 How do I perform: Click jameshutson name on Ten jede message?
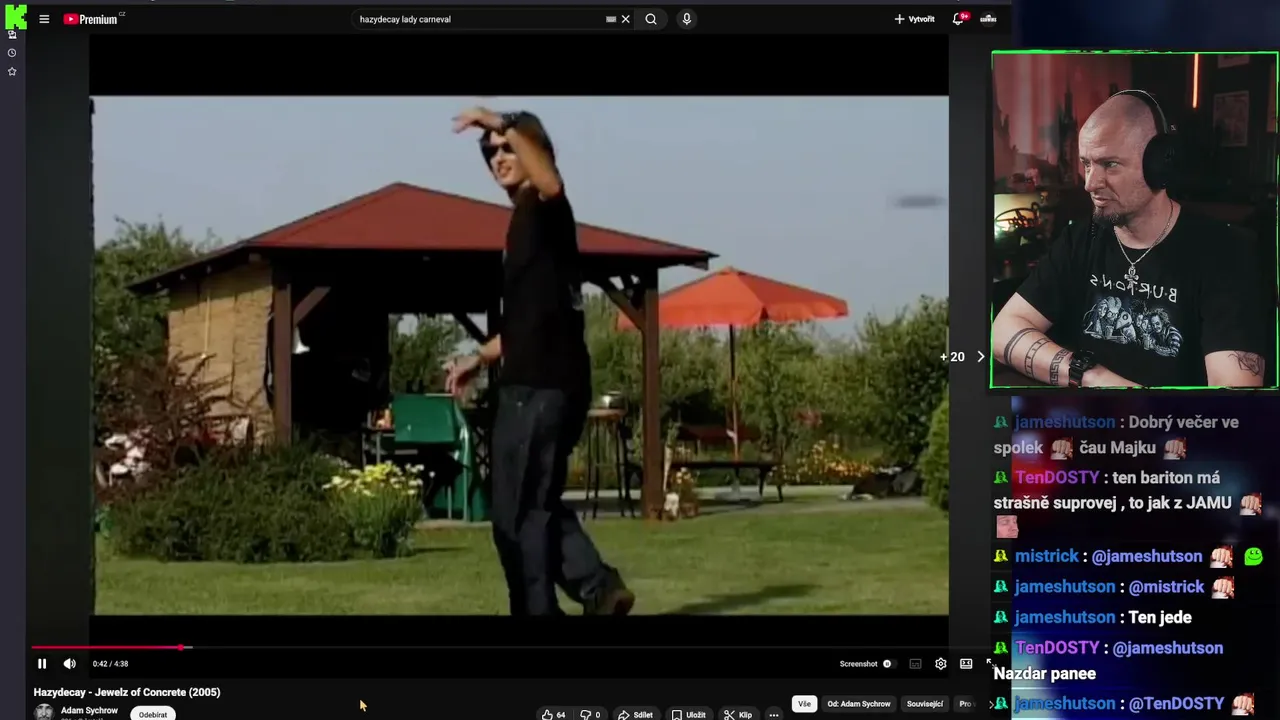tap(1065, 617)
